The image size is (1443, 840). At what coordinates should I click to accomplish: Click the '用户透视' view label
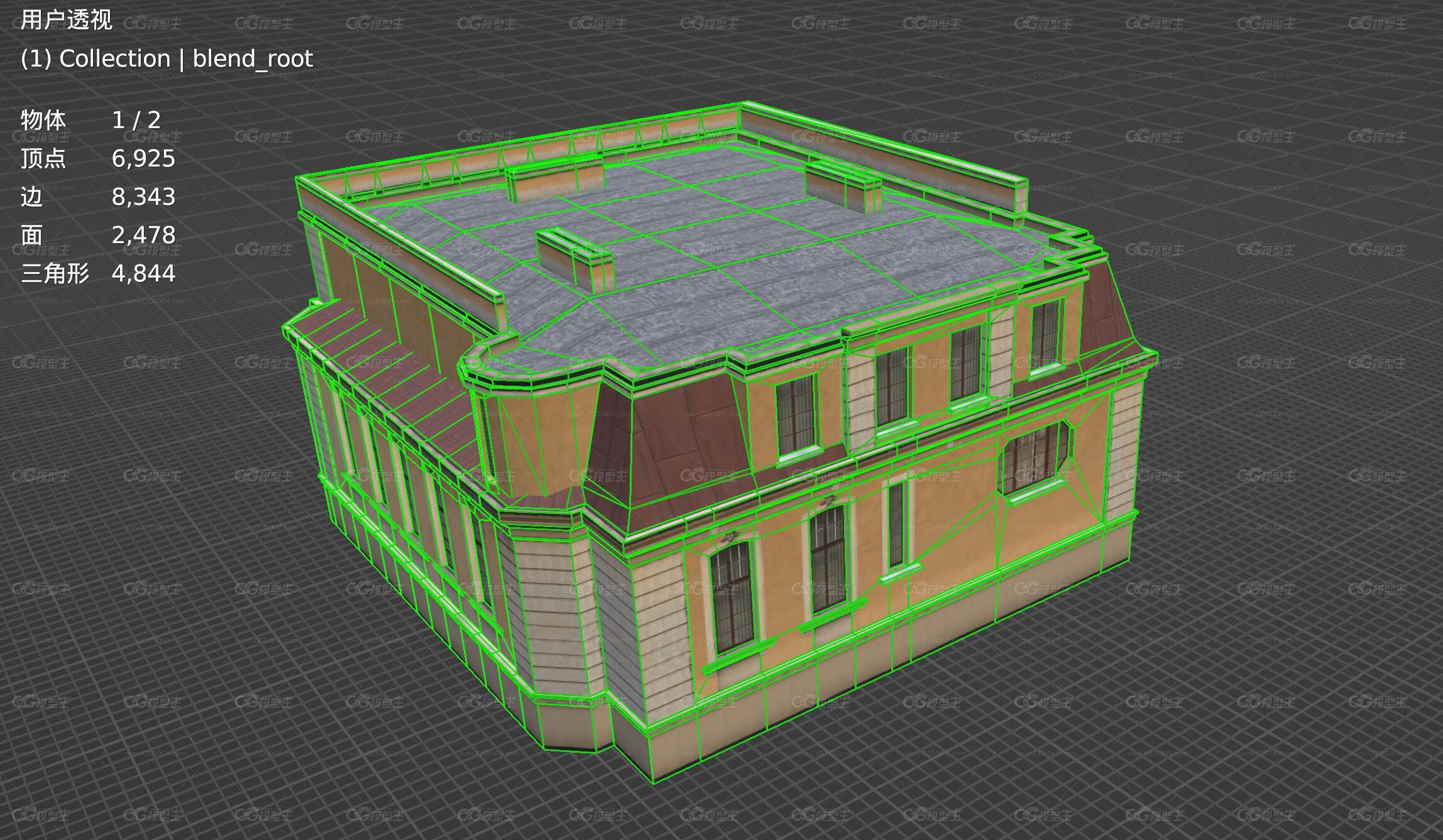(x=67, y=20)
